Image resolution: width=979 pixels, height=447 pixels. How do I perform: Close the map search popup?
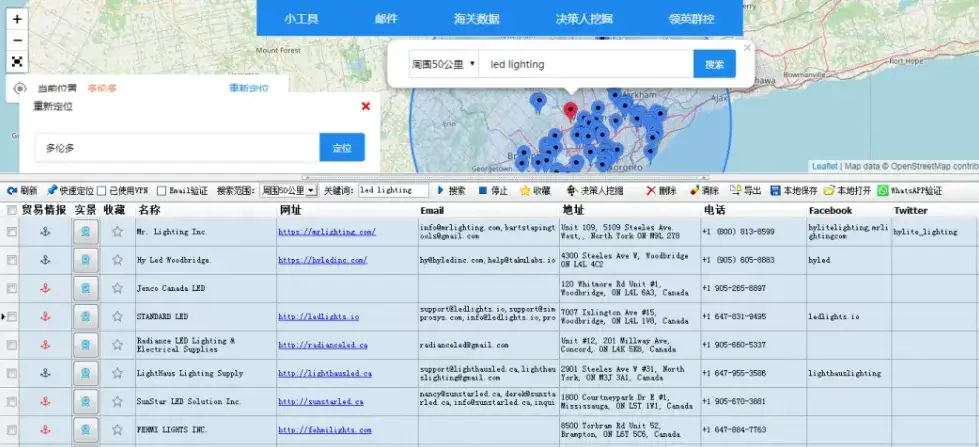tap(747, 47)
